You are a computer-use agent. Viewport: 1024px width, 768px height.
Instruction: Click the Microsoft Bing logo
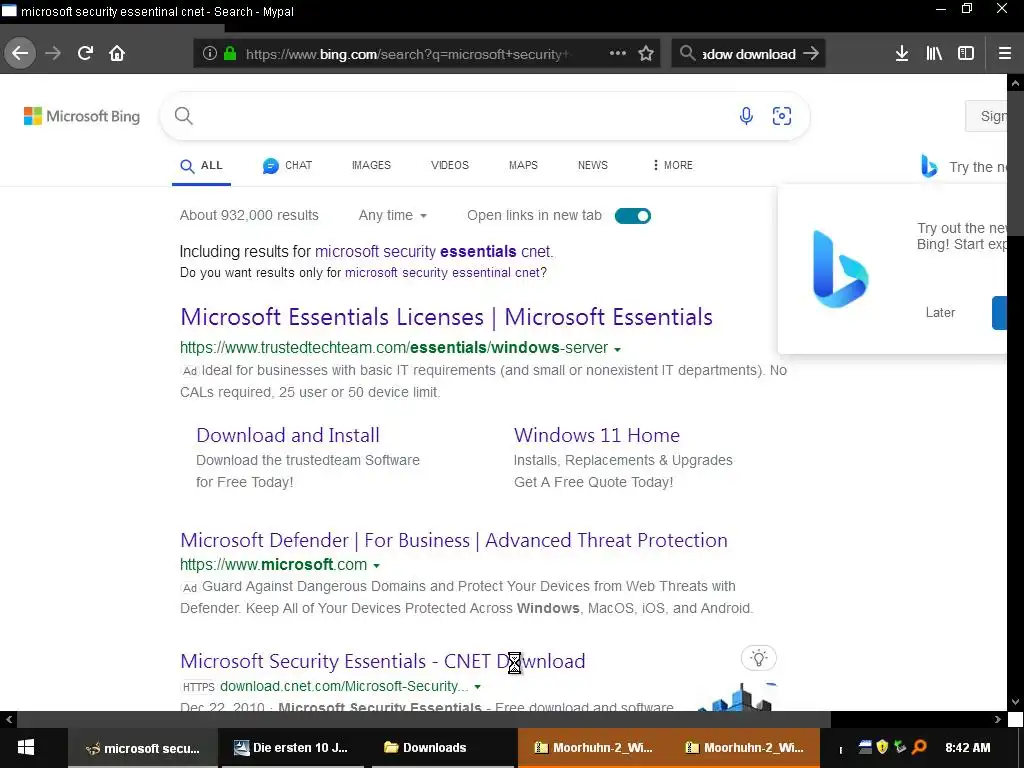tap(82, 116)
